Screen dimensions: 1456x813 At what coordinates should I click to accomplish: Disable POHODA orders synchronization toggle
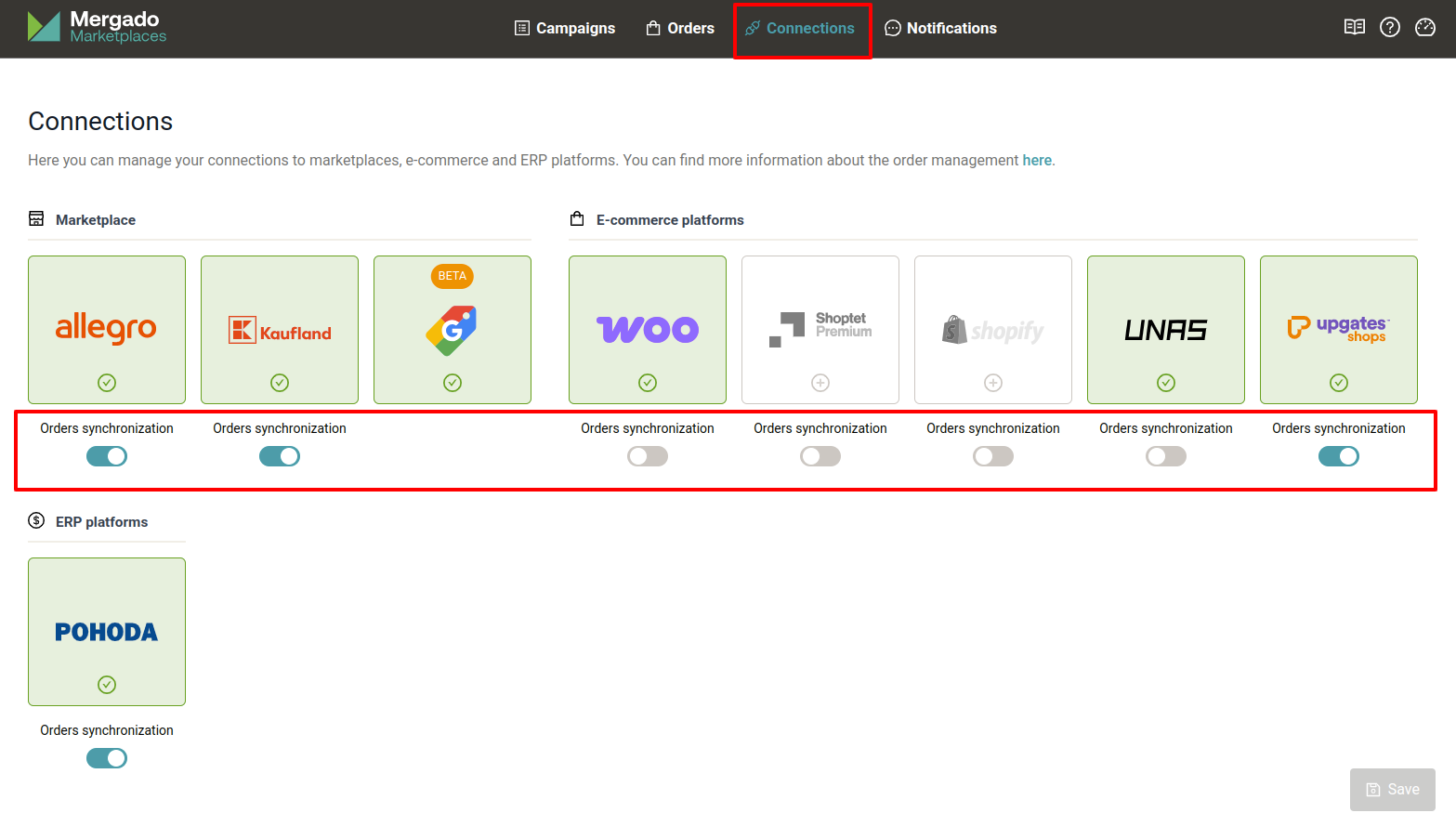[107, 758]
